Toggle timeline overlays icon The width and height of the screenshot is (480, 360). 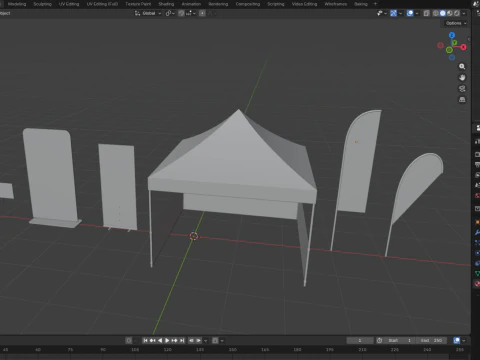pyautogui.click(x=457, y=340)
